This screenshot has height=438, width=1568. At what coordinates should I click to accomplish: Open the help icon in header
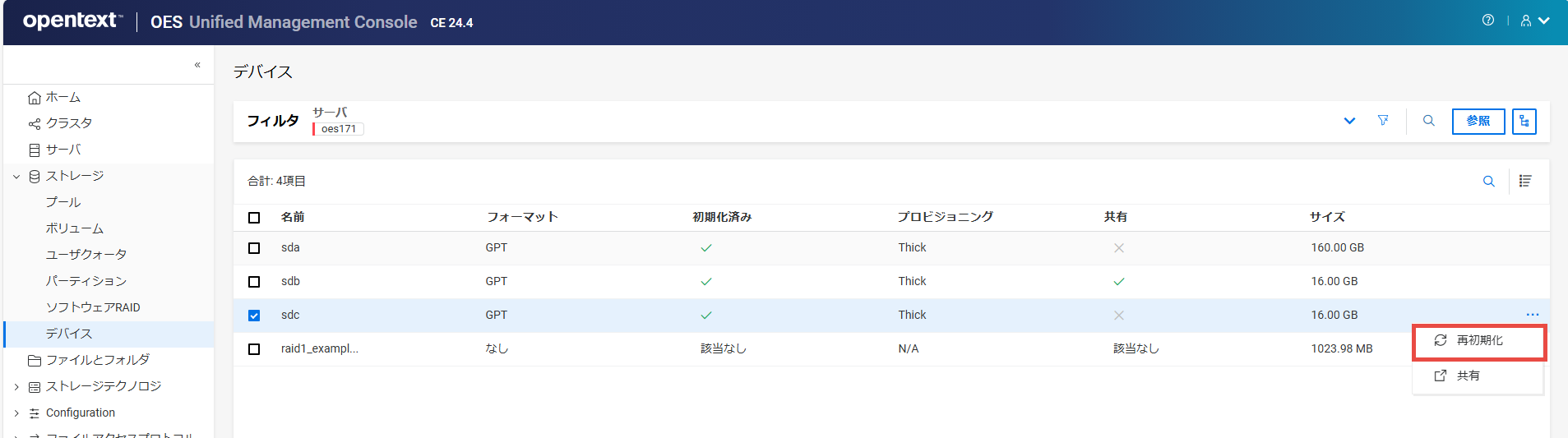[1487, 21]
